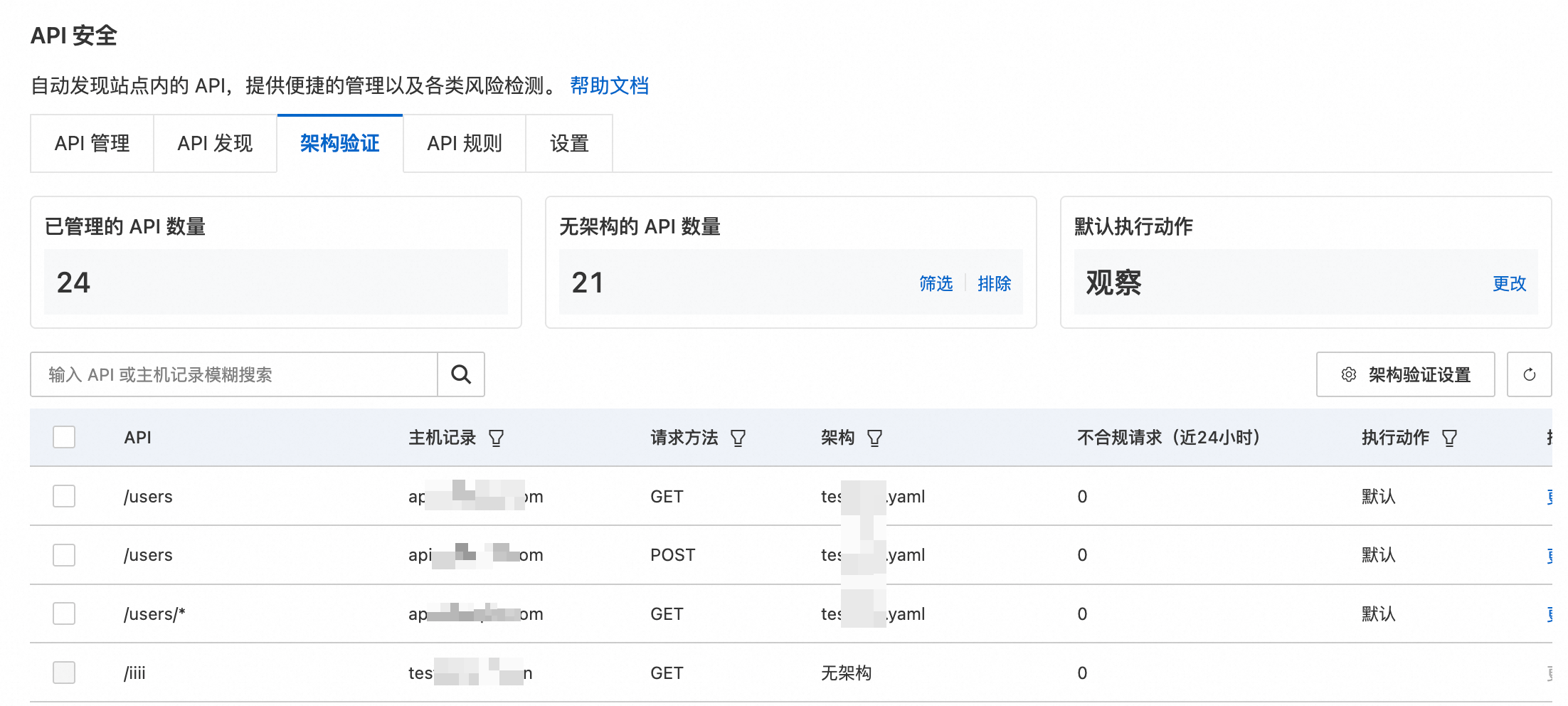
Task: Focus the API or host search field
Action: point(234,374)
